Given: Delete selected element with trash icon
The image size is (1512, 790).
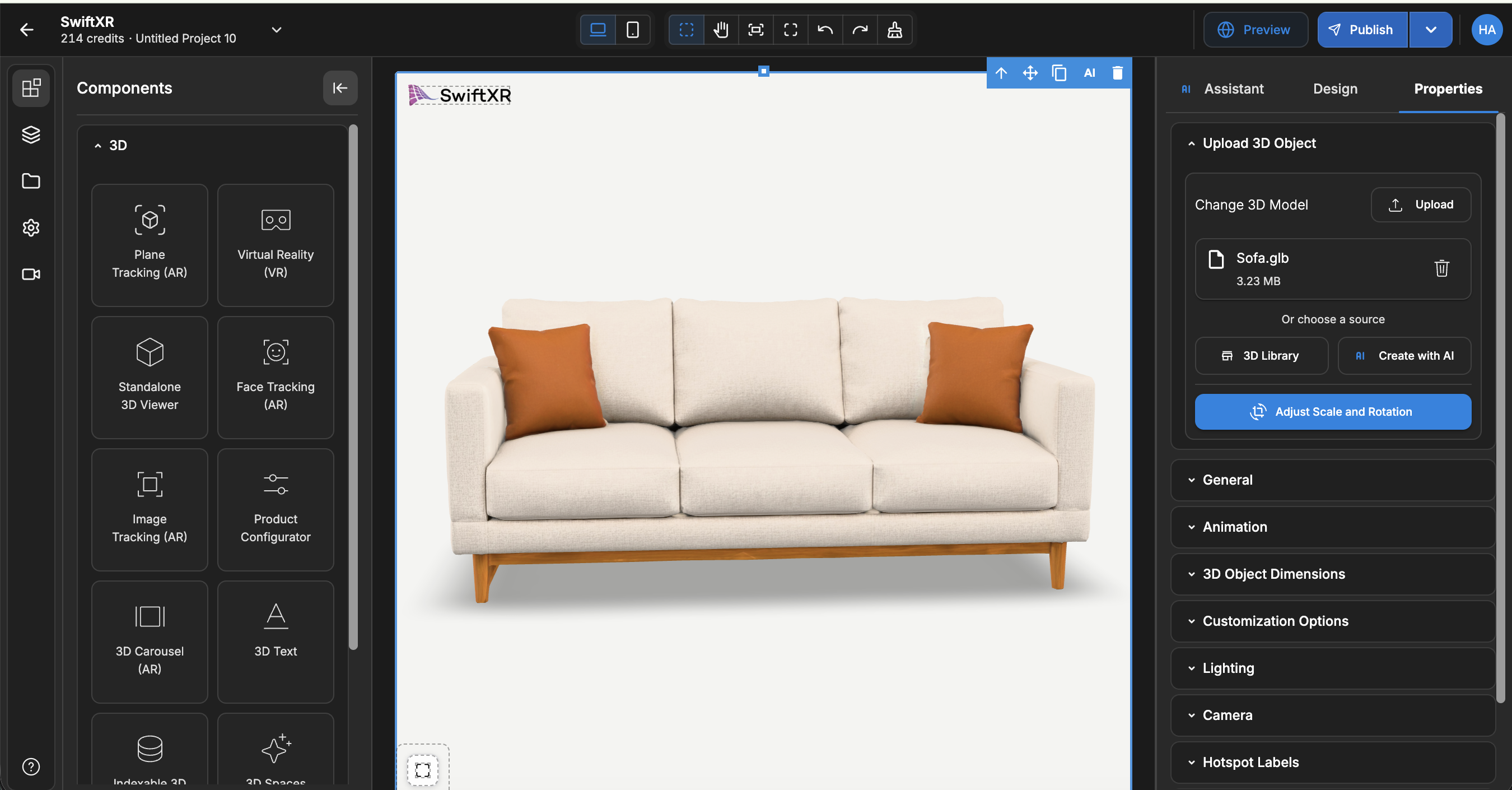Looking at the screenshot, I should 1117,73.
